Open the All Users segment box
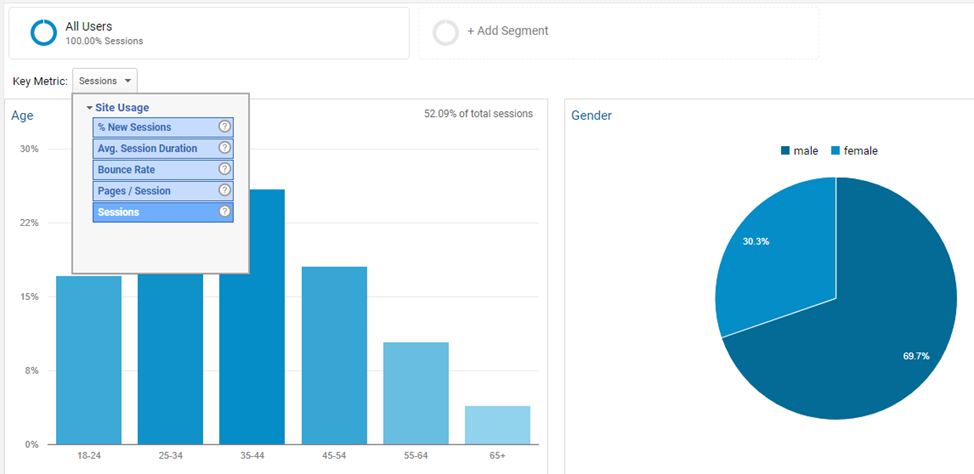 pos(209,33)
